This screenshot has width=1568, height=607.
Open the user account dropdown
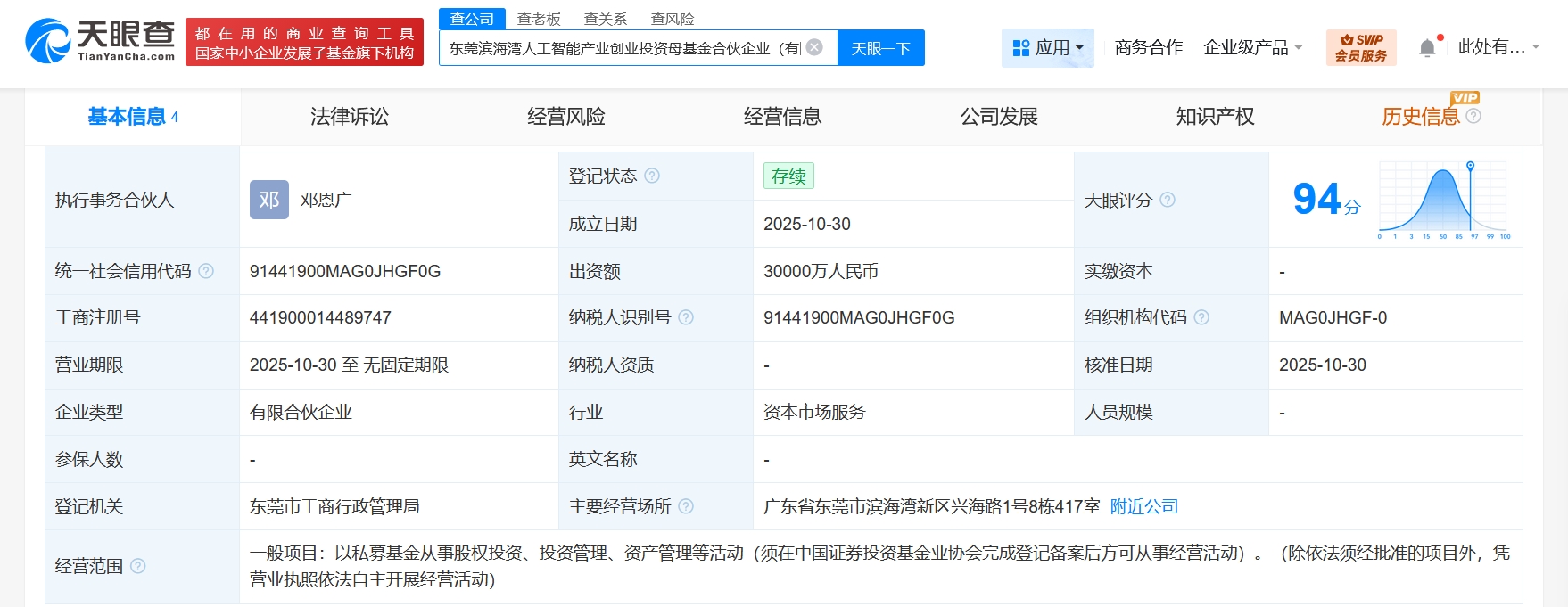(x=1498, y=47)
